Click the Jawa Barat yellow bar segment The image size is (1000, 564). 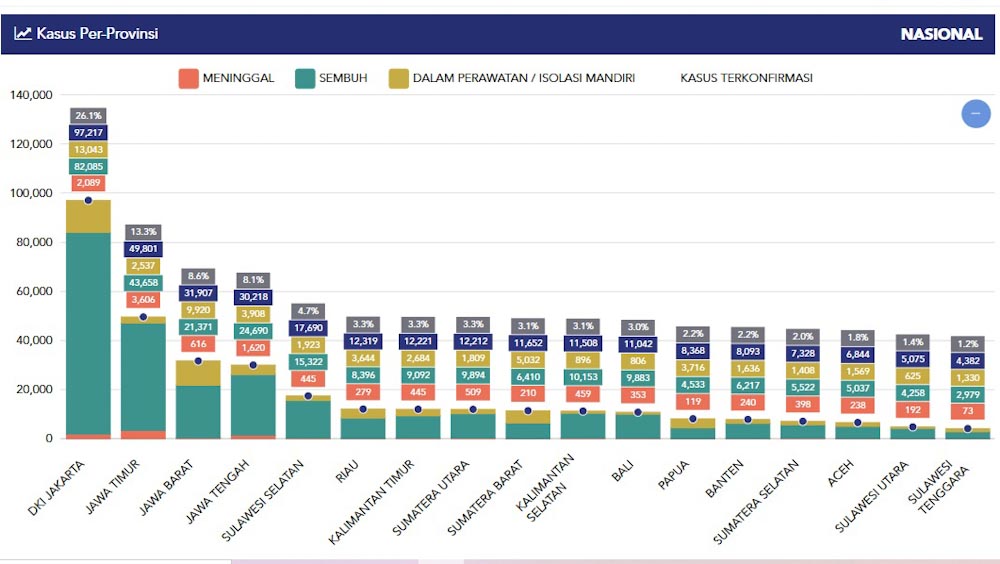(x=198, y=373)
